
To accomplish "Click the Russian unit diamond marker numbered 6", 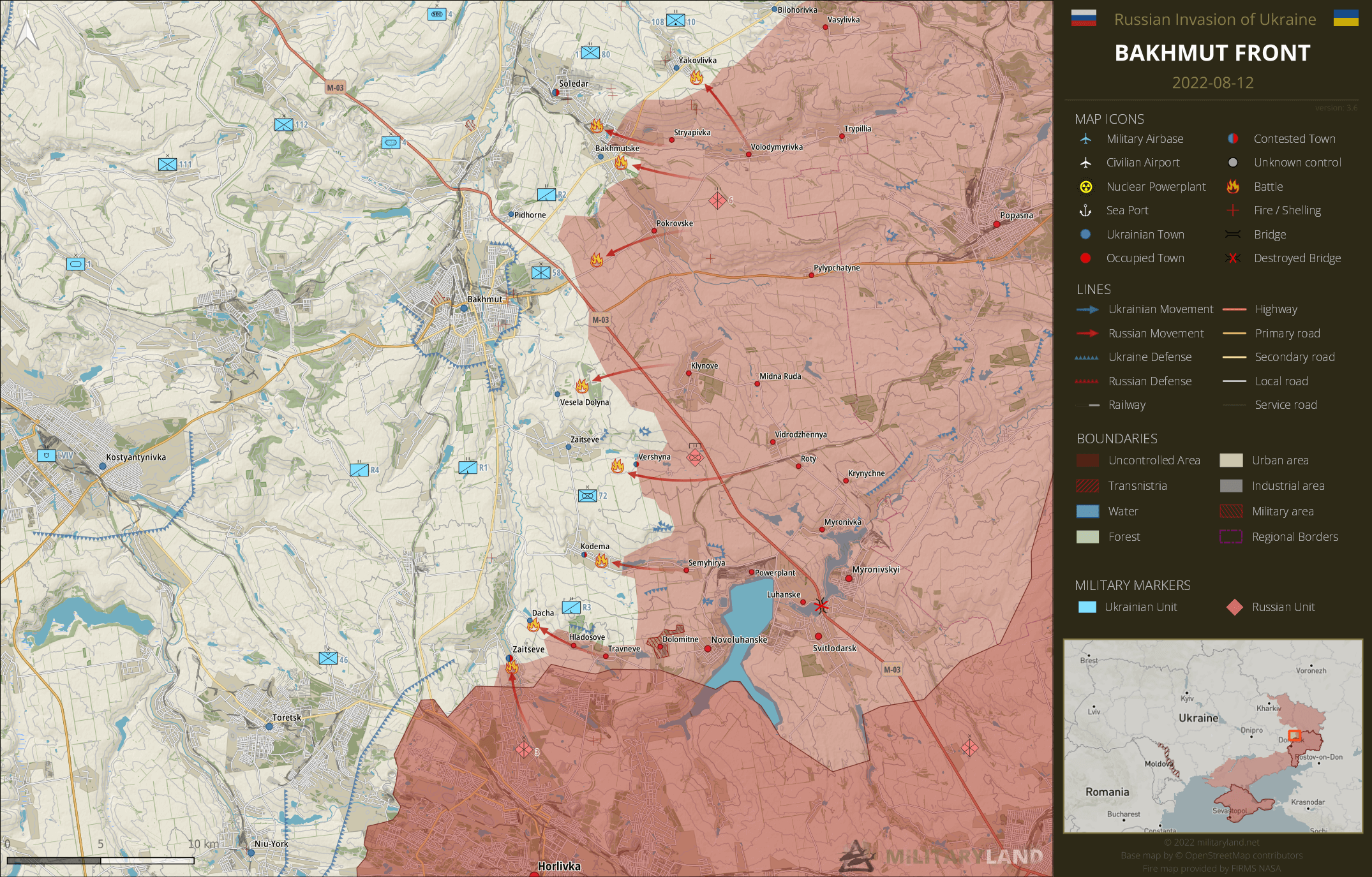I will (717, 200).
